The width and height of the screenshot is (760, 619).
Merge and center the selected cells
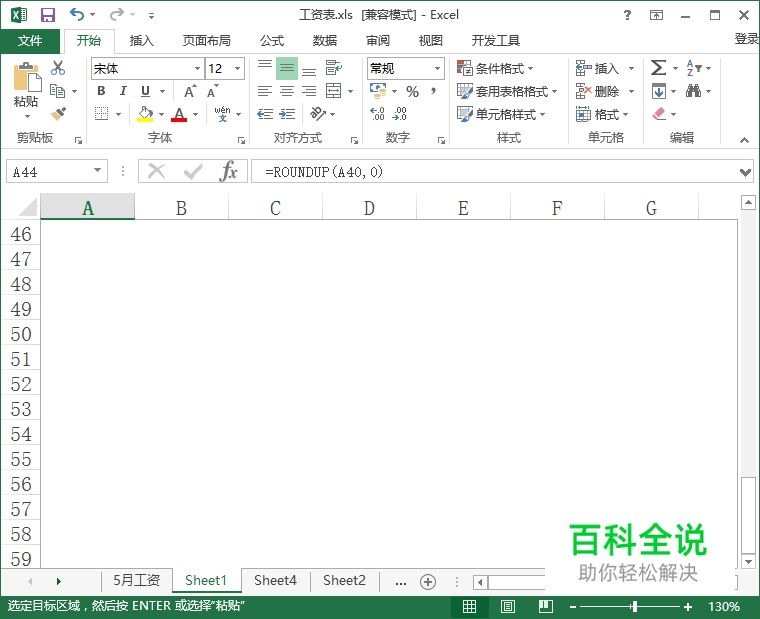point(333,91)
